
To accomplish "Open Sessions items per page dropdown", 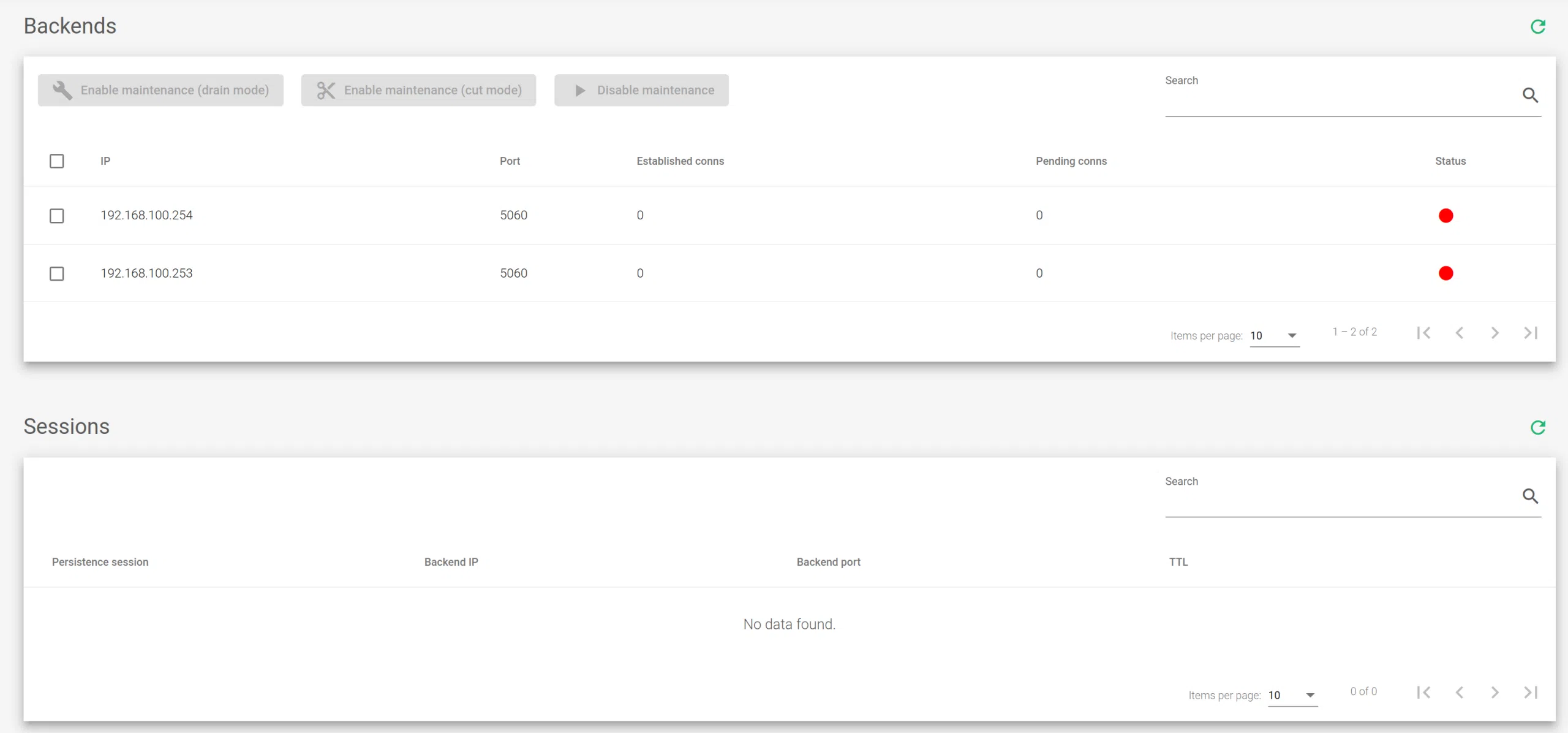I will tap(1292, 695).
